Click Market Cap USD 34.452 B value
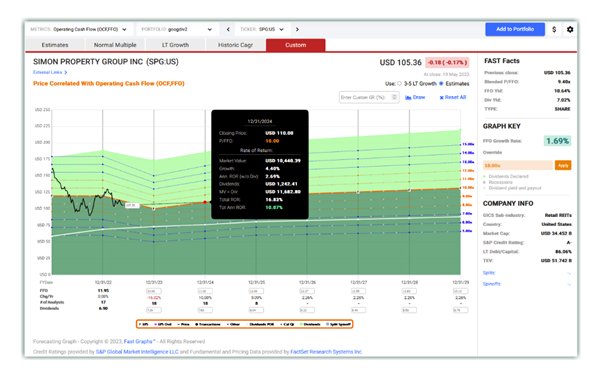Image resolution: width=596 pixels, height=374 pixels. (556, 233)
